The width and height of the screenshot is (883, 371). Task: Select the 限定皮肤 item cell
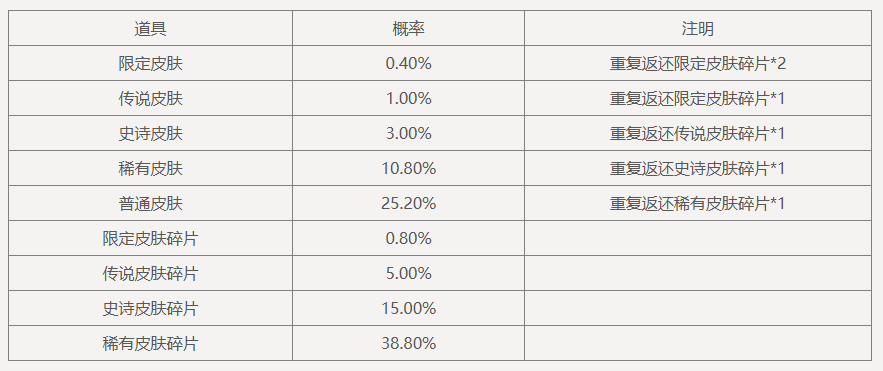point(150,63)
